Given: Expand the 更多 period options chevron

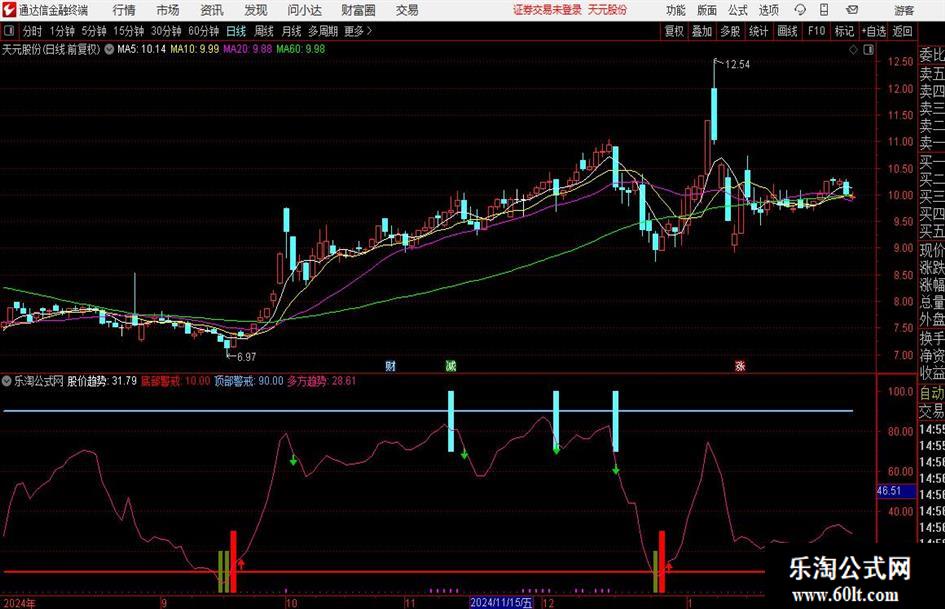Looking at the screenshot, I should click(369, 31).
